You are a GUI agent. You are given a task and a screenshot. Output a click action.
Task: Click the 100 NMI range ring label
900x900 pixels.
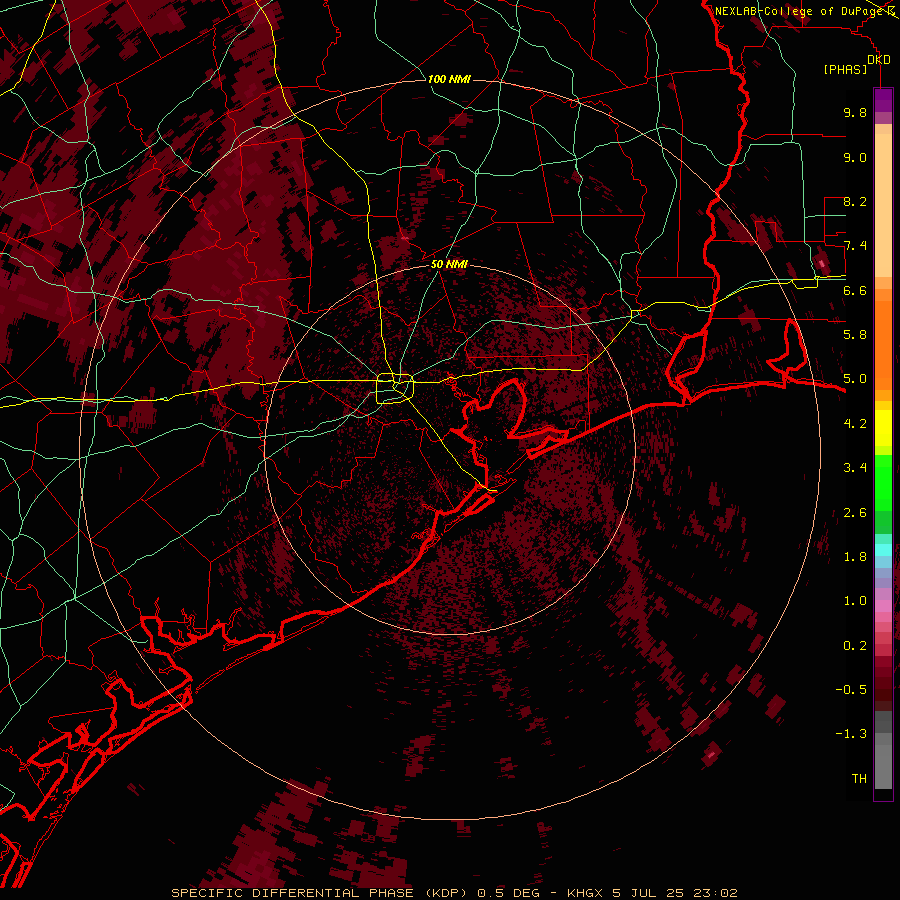(449, 79)
